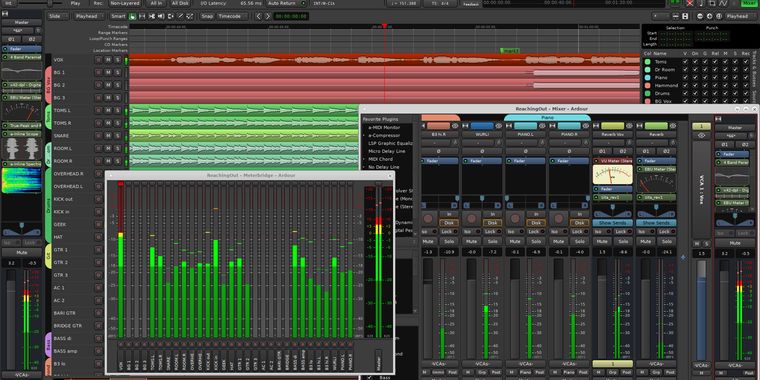Click the Fader processor on PIANO L strip
Screen dimensions: 760x380
point(525,161)
